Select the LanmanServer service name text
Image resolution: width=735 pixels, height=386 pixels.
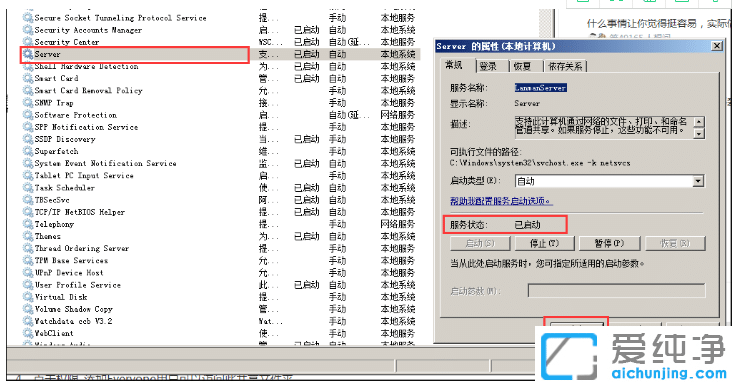pos(540,88)
